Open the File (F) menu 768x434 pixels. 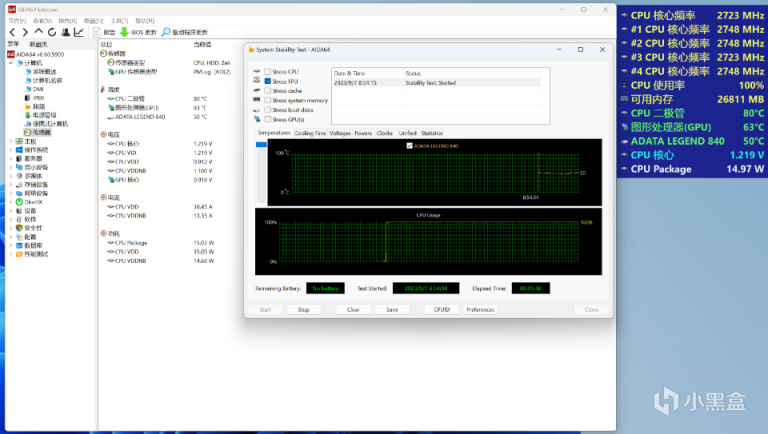(x=17, y=21)
